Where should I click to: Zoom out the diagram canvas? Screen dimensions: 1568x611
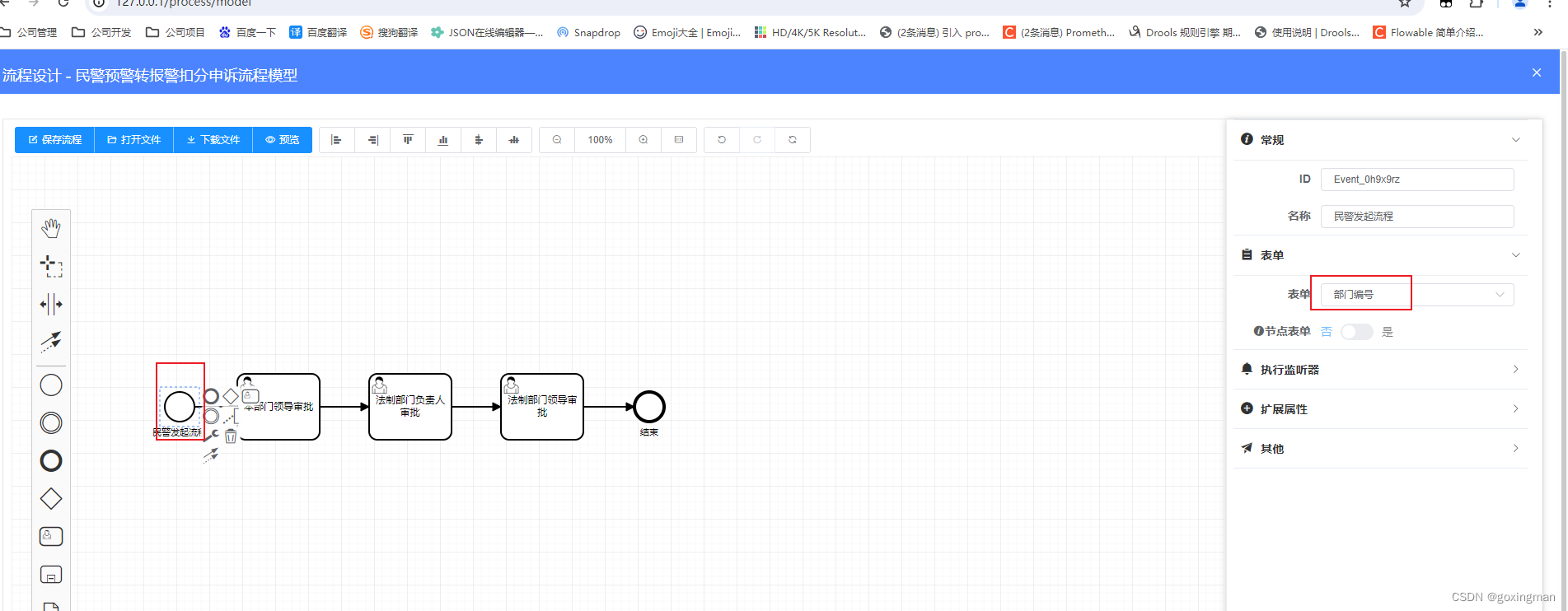[x=557, y=140]
